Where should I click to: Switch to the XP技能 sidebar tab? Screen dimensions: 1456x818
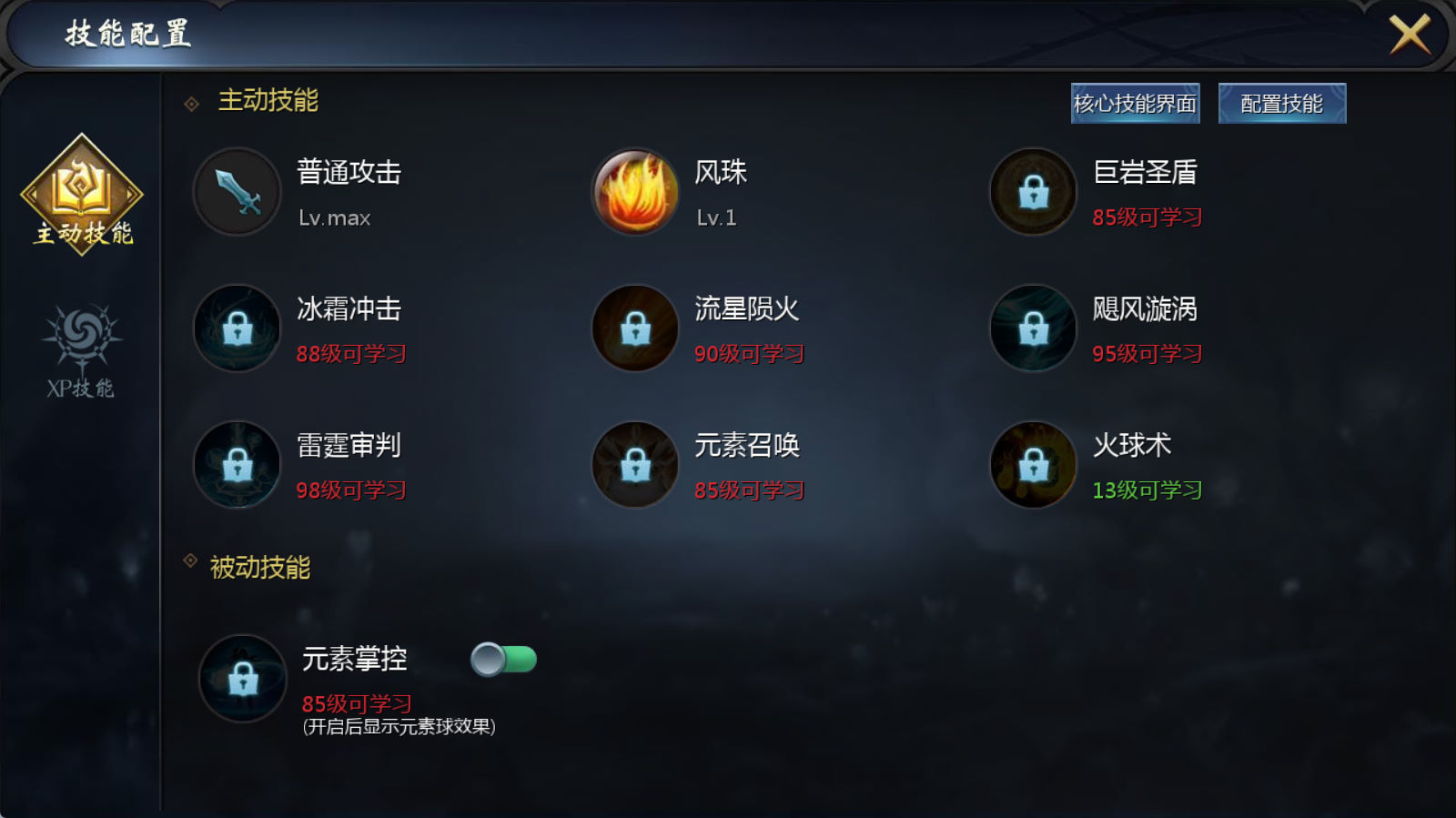click(x=81, y=351)
